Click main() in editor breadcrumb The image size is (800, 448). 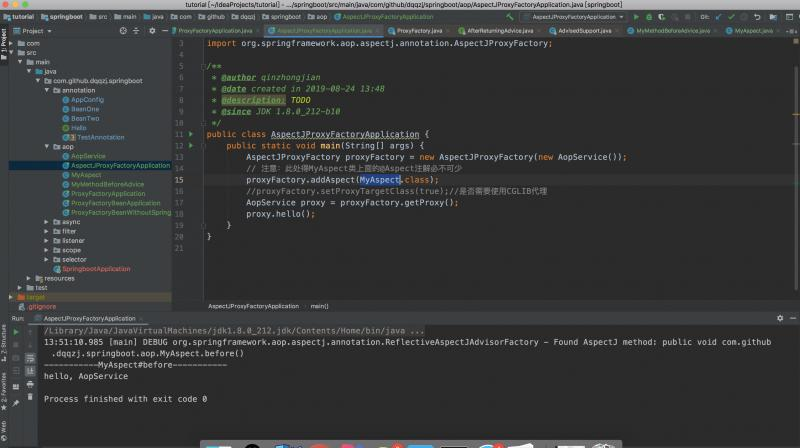pyautogui.click(x=319, y=306)
